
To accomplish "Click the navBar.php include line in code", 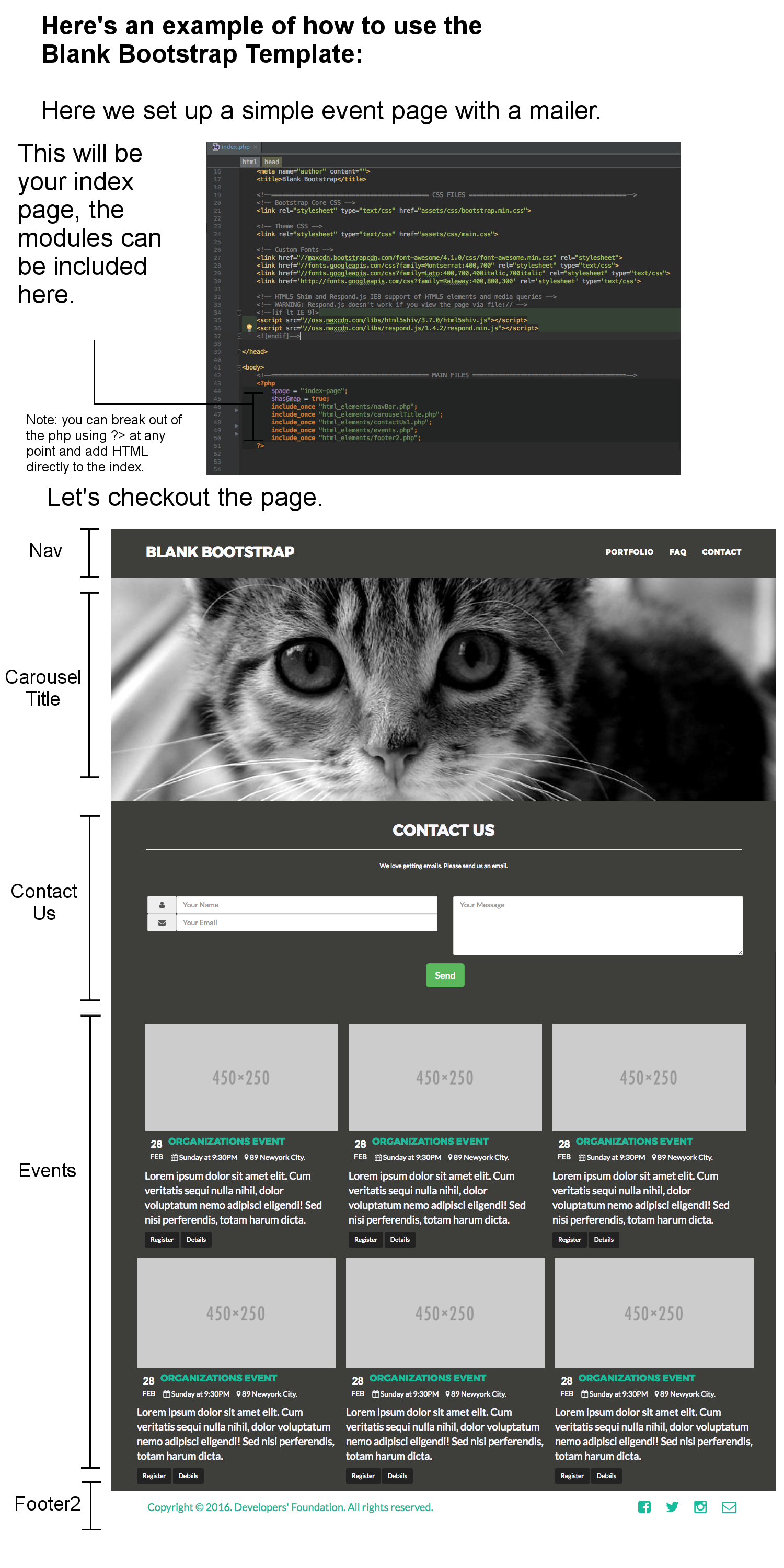I will (x=344, y=407).
